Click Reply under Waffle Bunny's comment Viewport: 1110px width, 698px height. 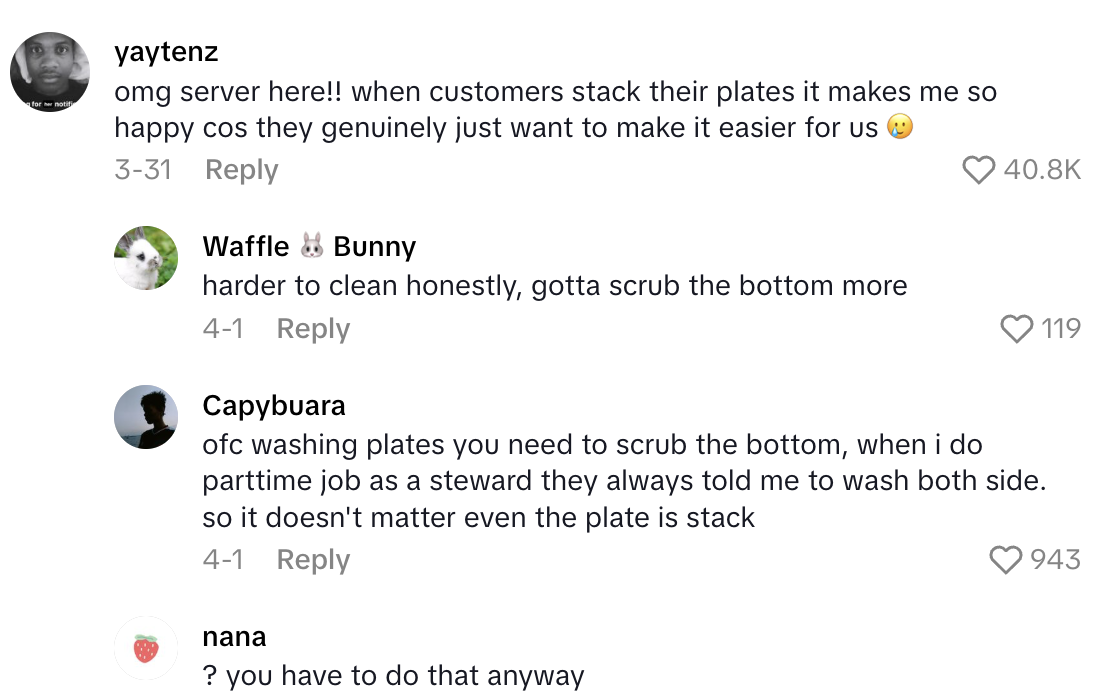click(313, 328)
